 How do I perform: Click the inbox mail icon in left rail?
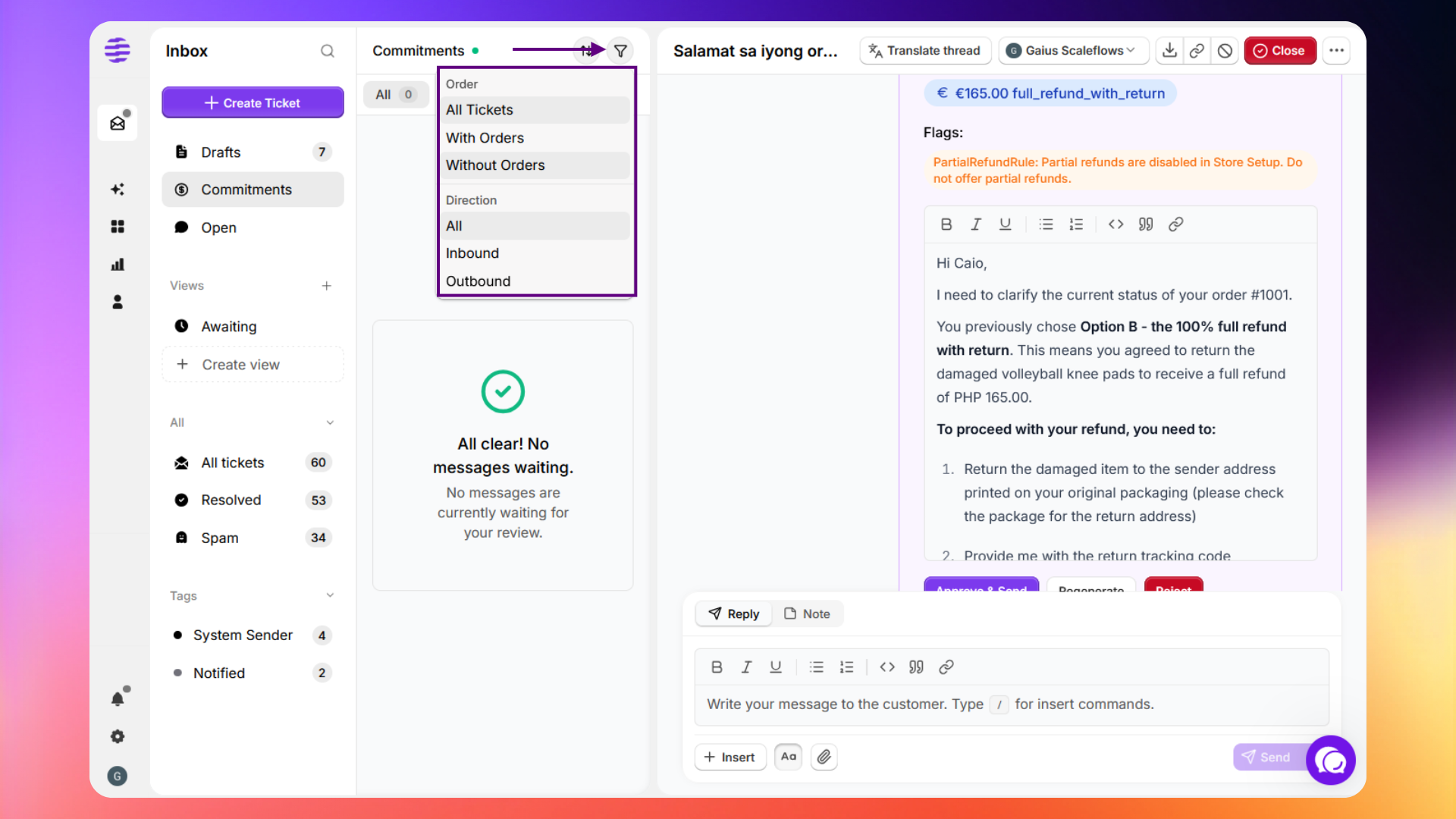click(x=118, y=123)
